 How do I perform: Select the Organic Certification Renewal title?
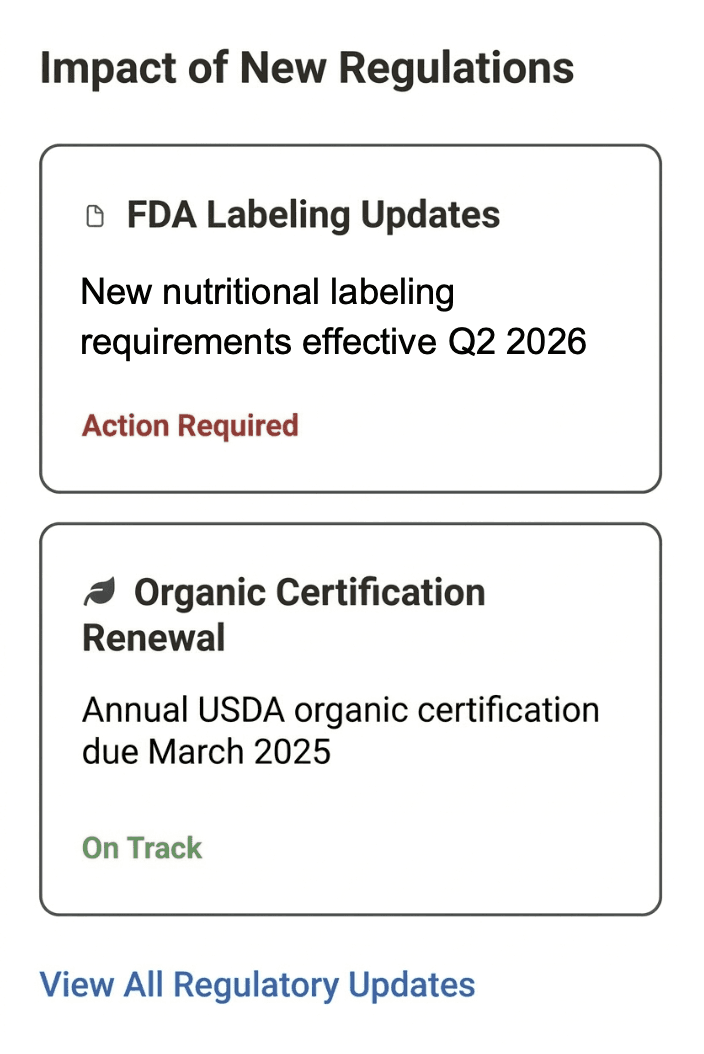click(x=283, y=614)
